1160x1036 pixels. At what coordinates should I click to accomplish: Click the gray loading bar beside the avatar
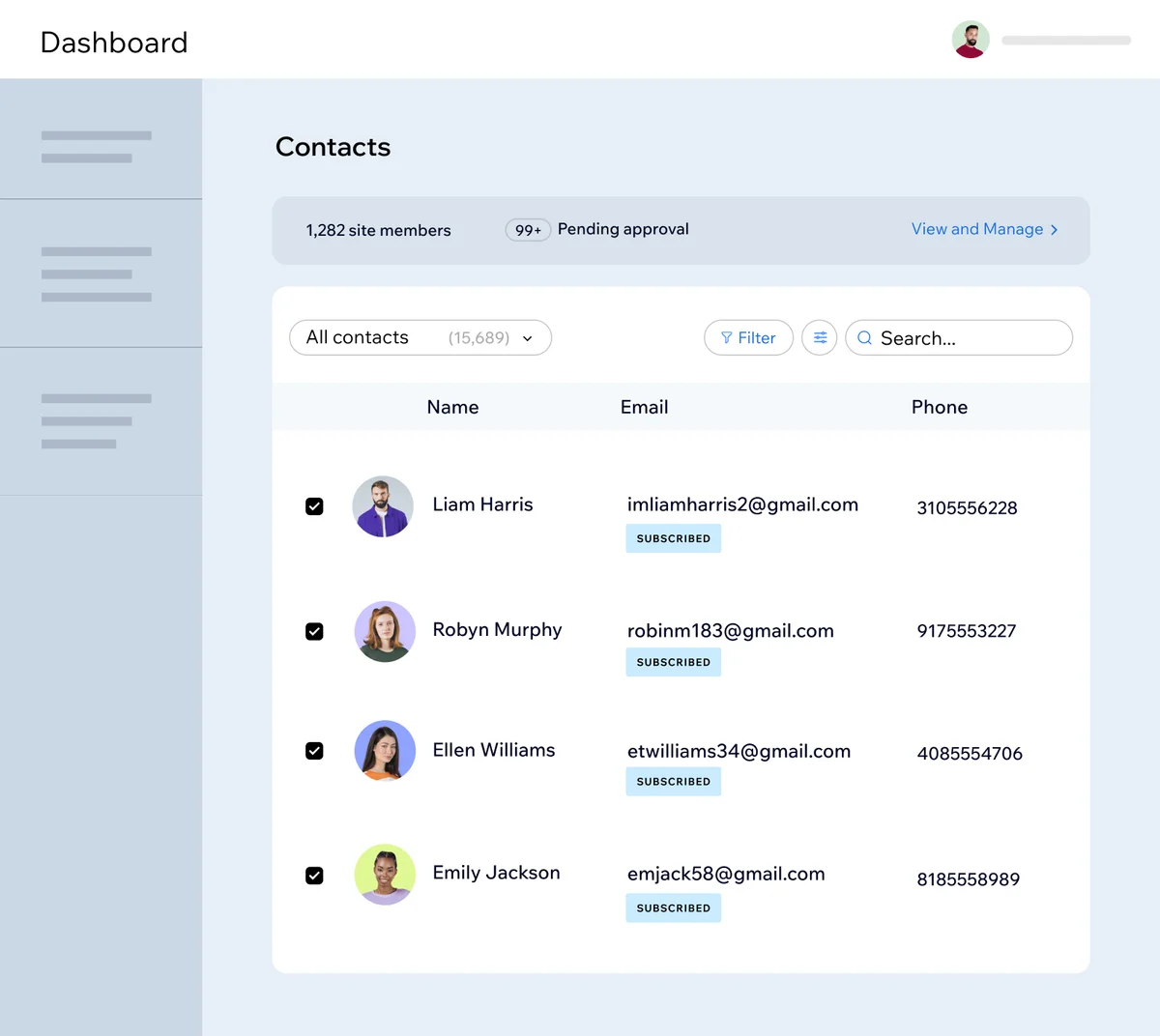click(1065, 40)
